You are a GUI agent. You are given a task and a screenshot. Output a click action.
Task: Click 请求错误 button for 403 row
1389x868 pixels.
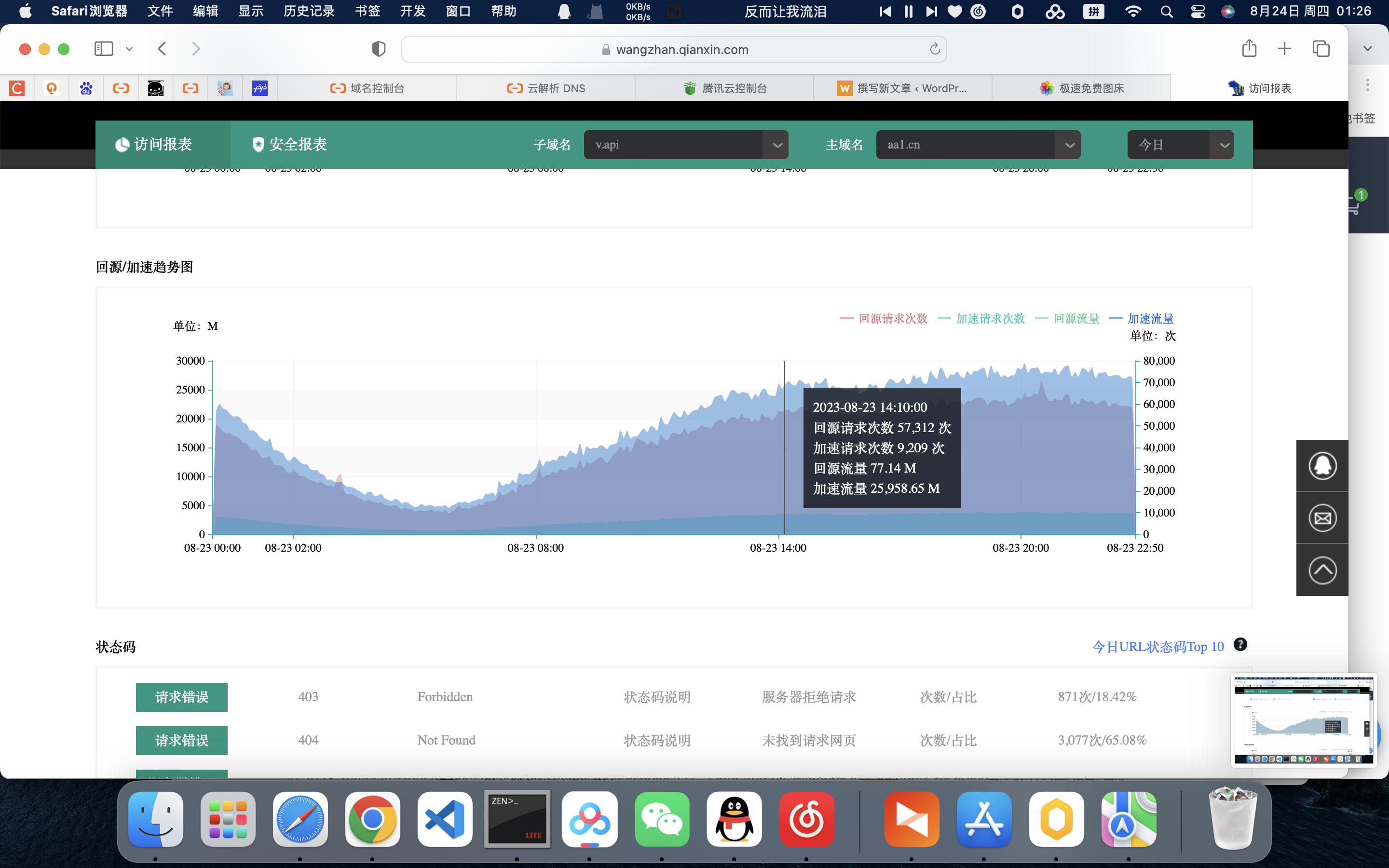click(181, 697)
